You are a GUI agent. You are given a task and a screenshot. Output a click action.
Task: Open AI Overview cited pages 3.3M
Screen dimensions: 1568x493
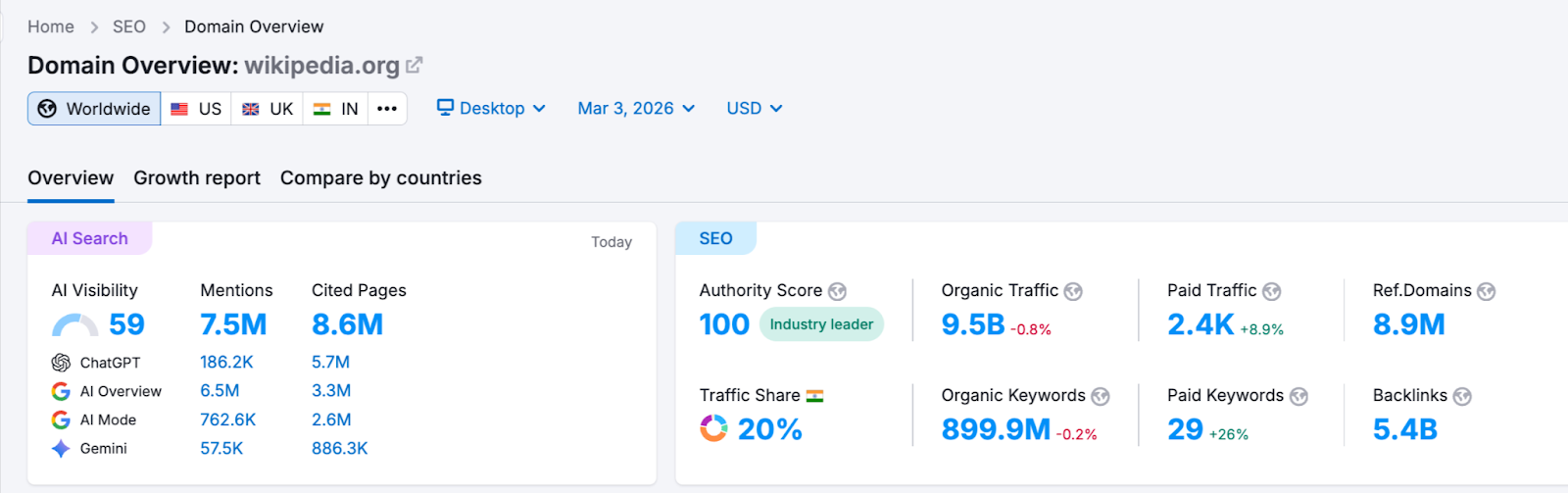(331, 390)
